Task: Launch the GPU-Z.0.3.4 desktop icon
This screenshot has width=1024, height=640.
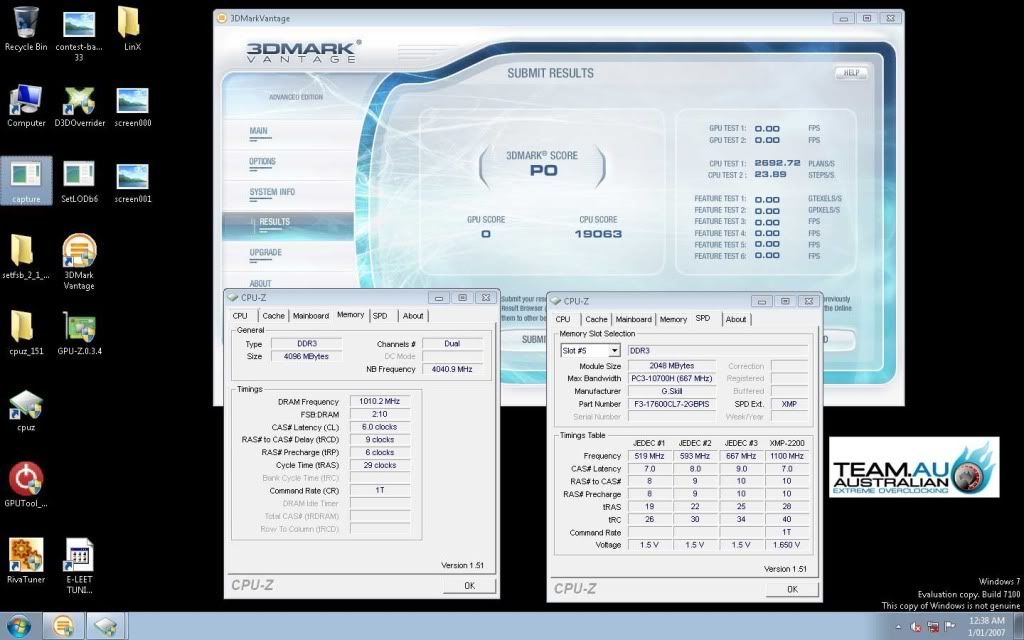Action: pos(79,333)
